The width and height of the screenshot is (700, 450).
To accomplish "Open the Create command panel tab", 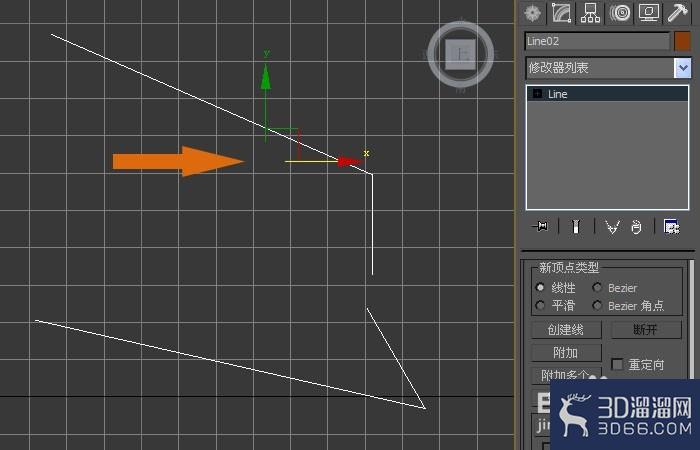I will [x=532, y=13].
